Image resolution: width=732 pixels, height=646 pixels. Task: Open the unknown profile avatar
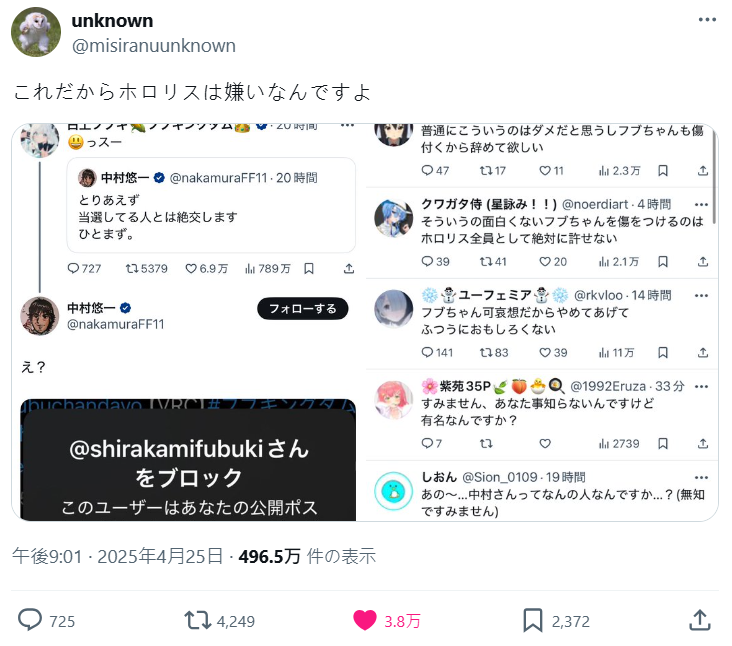(x=36, y=32)
